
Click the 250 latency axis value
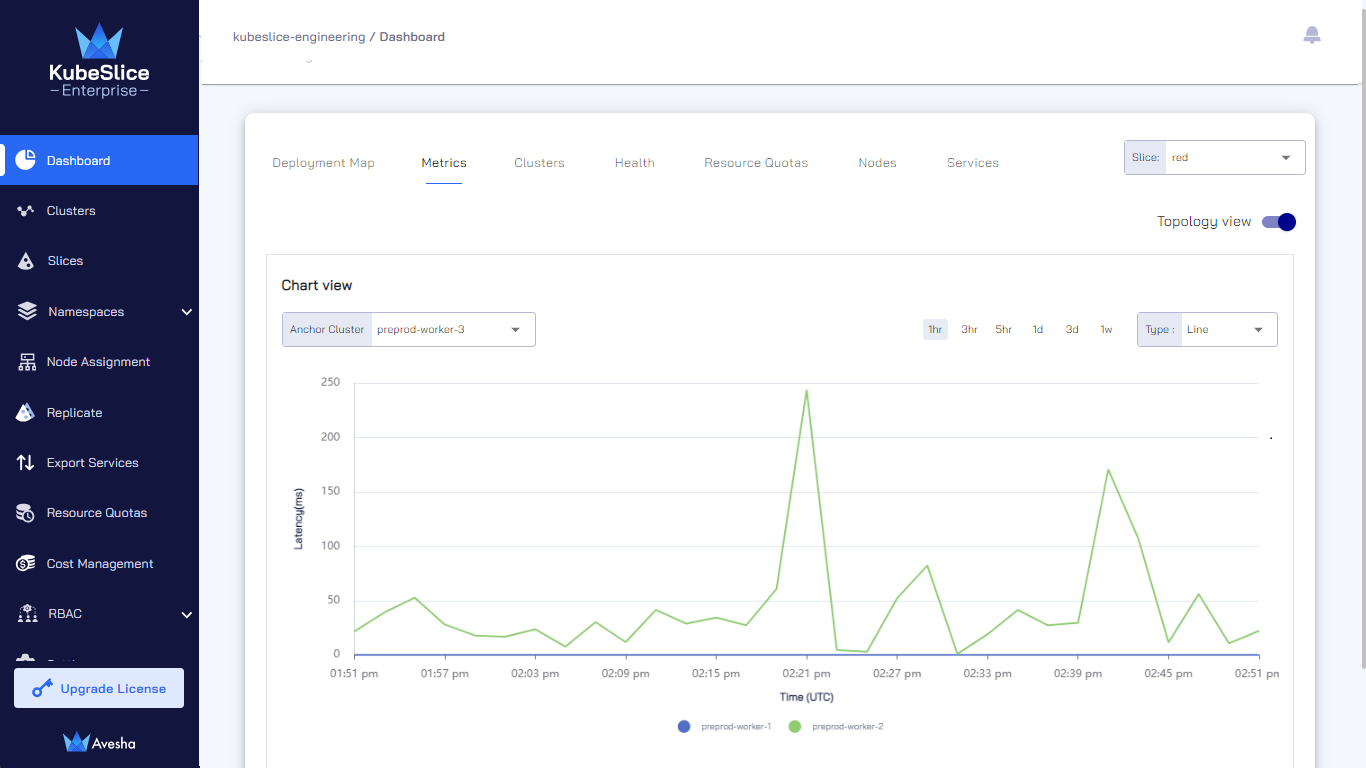(330, 383)
